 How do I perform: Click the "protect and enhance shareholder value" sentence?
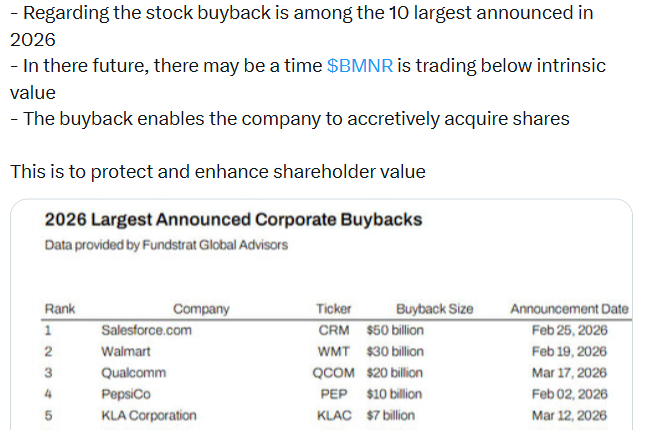tap(218, 172)
